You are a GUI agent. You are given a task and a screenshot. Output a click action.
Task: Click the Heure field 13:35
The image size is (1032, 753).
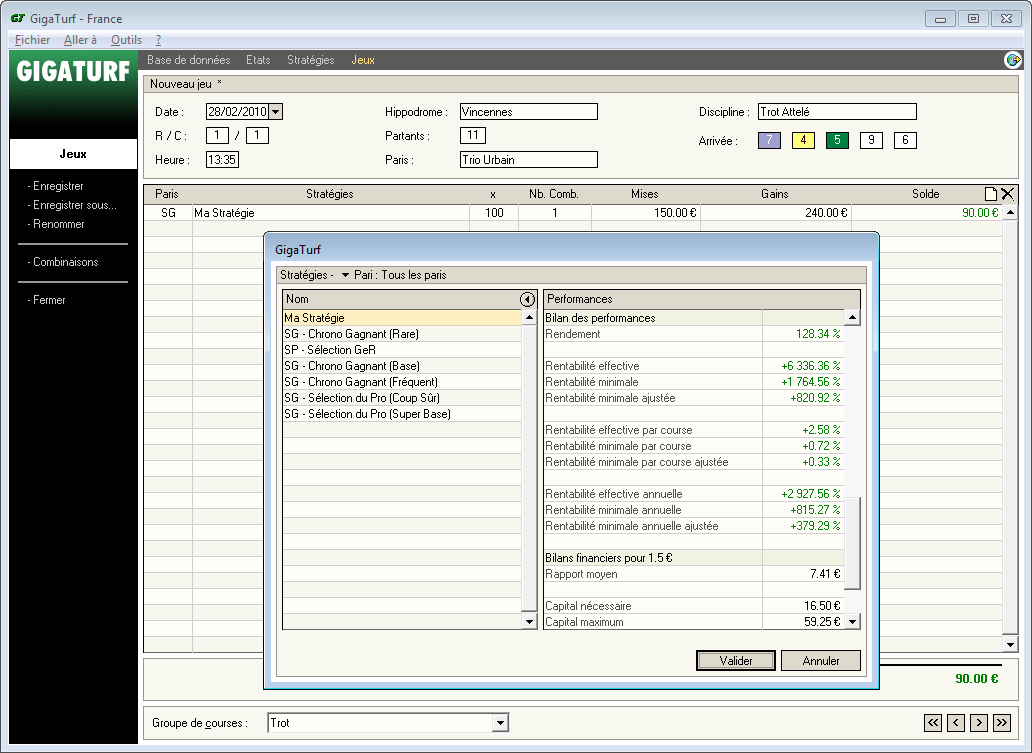pos(222,160)
